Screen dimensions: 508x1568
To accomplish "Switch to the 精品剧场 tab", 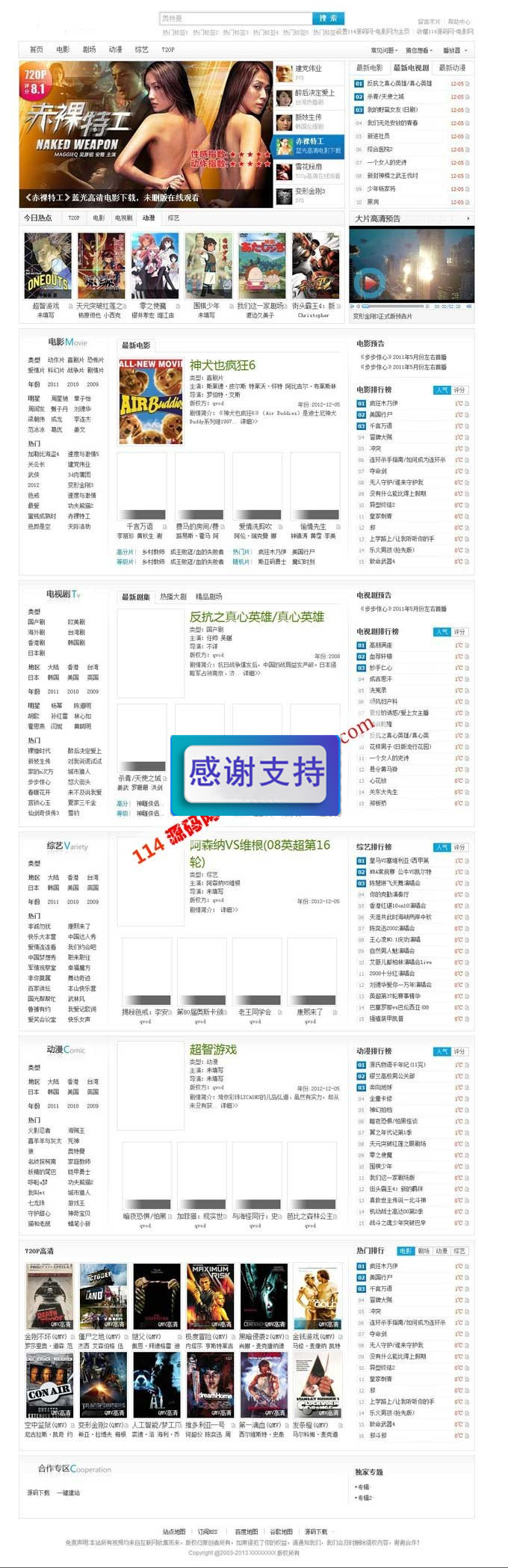I will tap(208, 597).
